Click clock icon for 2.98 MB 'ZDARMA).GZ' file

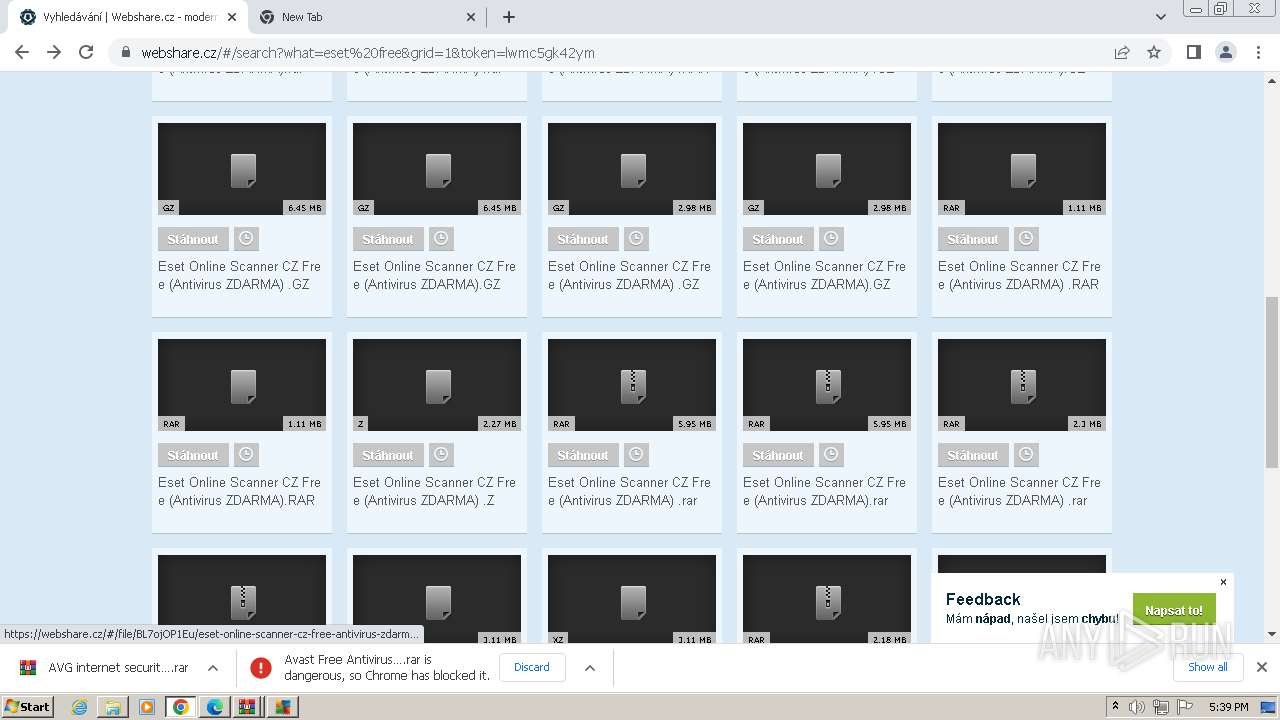831,239
